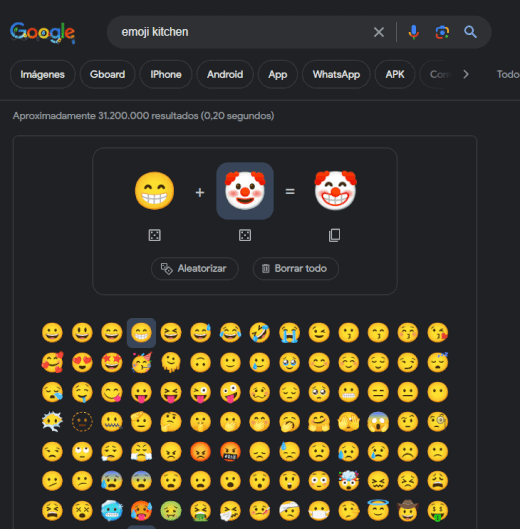Pick the face with medical mask emoji
Image resolution: width=520 pixels, height=529 pixels.
point(319,511)
